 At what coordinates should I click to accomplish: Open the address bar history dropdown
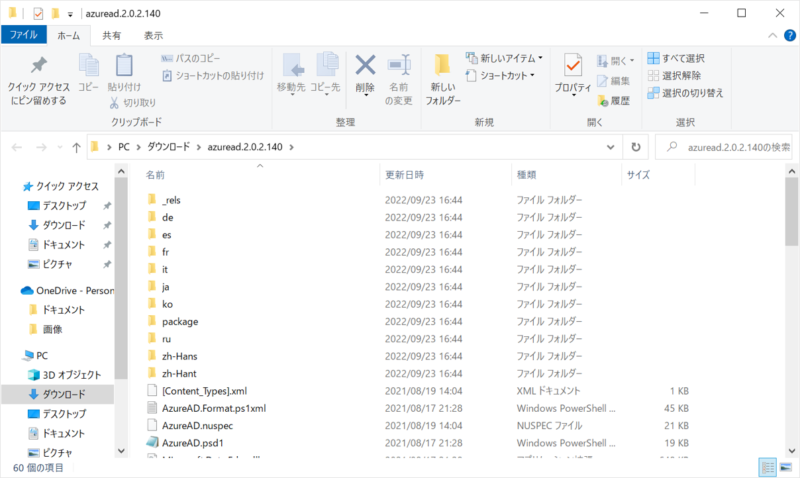[x=612, y=147]
